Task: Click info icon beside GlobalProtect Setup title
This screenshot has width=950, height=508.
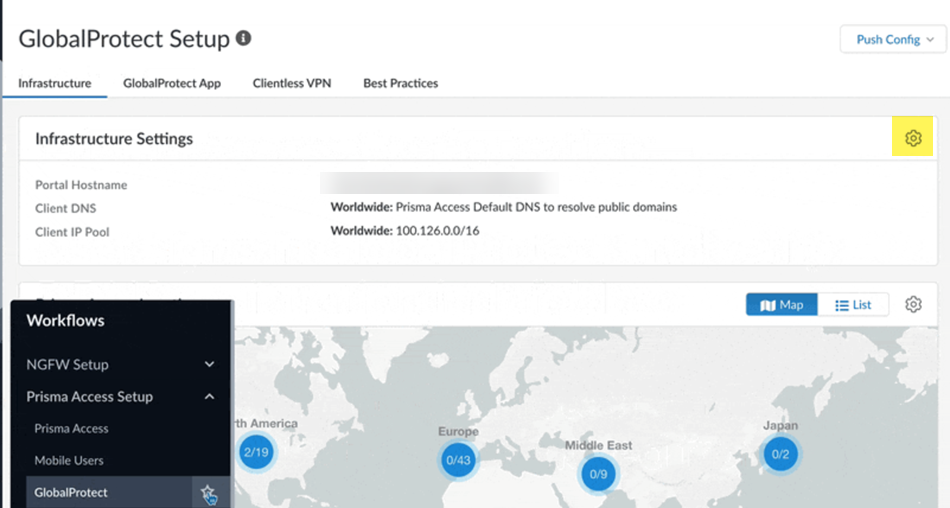Action: point(243,39)
